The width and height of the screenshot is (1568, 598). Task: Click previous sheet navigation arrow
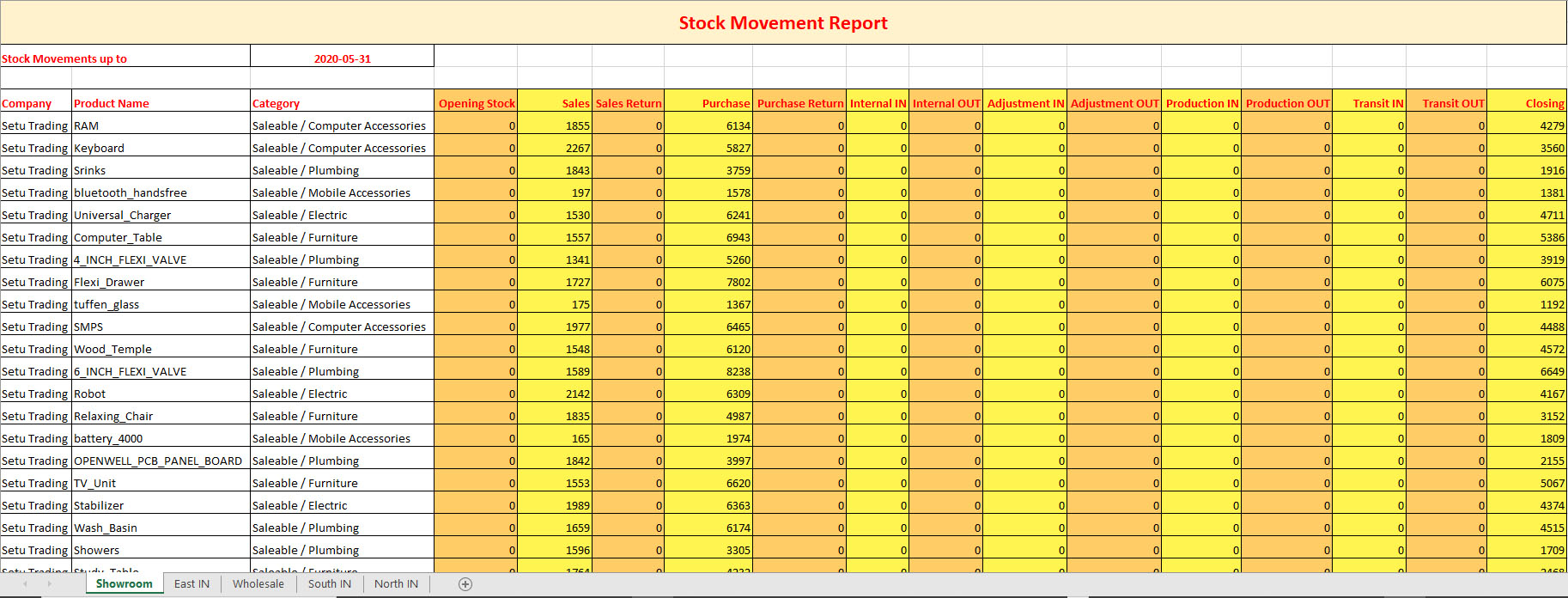tap(25, 584)
